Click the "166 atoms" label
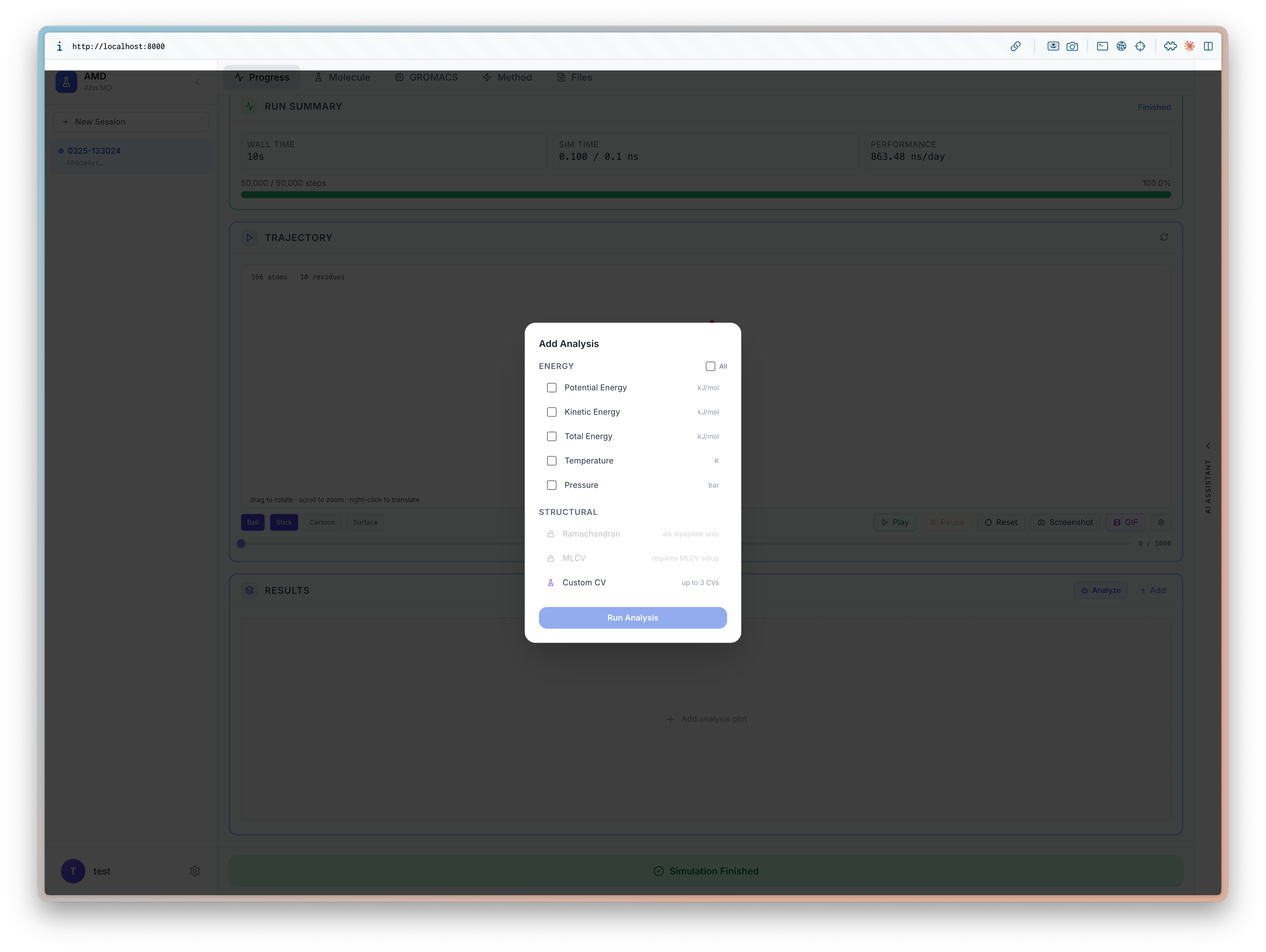 pyautogui.click(x=269, y=277)
